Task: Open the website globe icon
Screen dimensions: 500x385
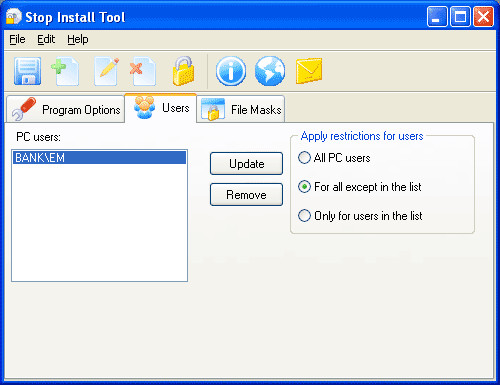Action: tap(270, 71)
